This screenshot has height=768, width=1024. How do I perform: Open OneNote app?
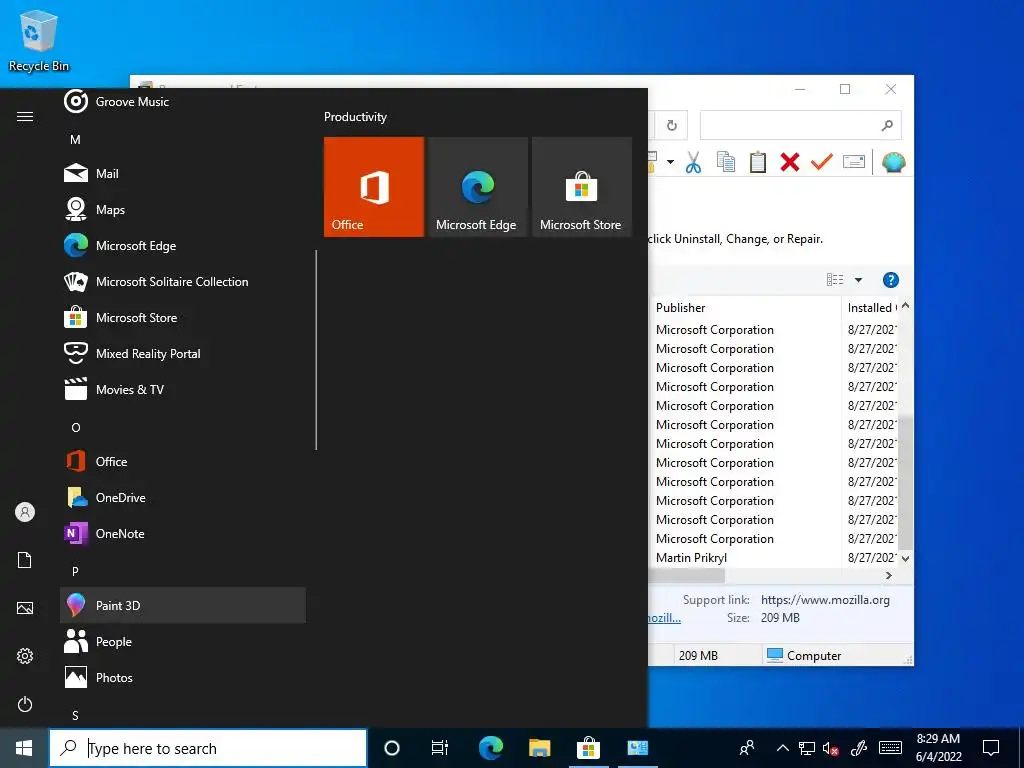[183, 534]
